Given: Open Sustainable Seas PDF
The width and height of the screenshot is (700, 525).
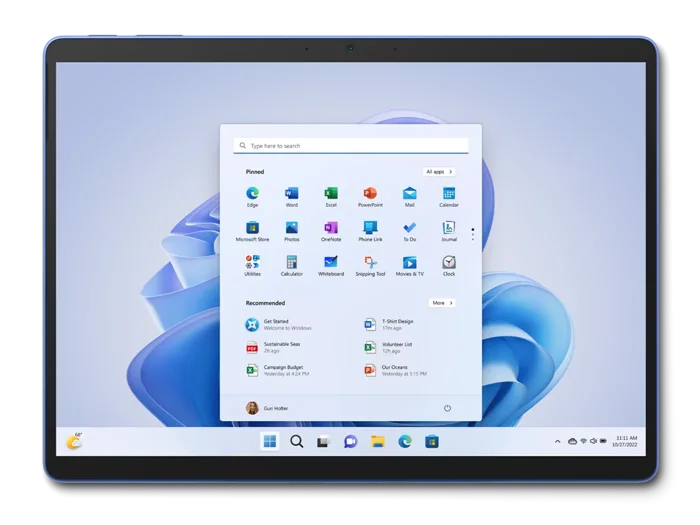Looking at the screenshot, I should pos(273,347).
